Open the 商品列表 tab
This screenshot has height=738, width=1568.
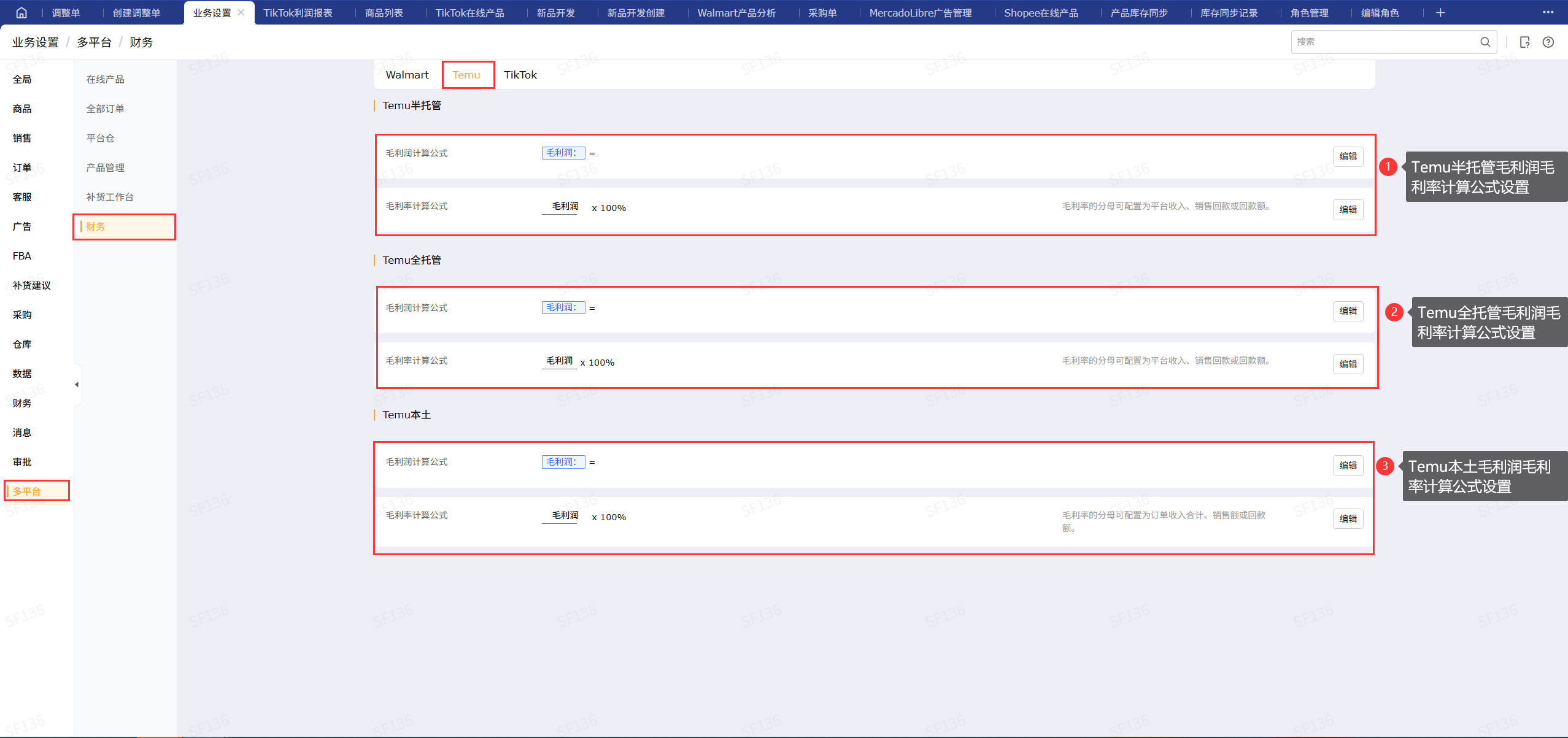384,13
